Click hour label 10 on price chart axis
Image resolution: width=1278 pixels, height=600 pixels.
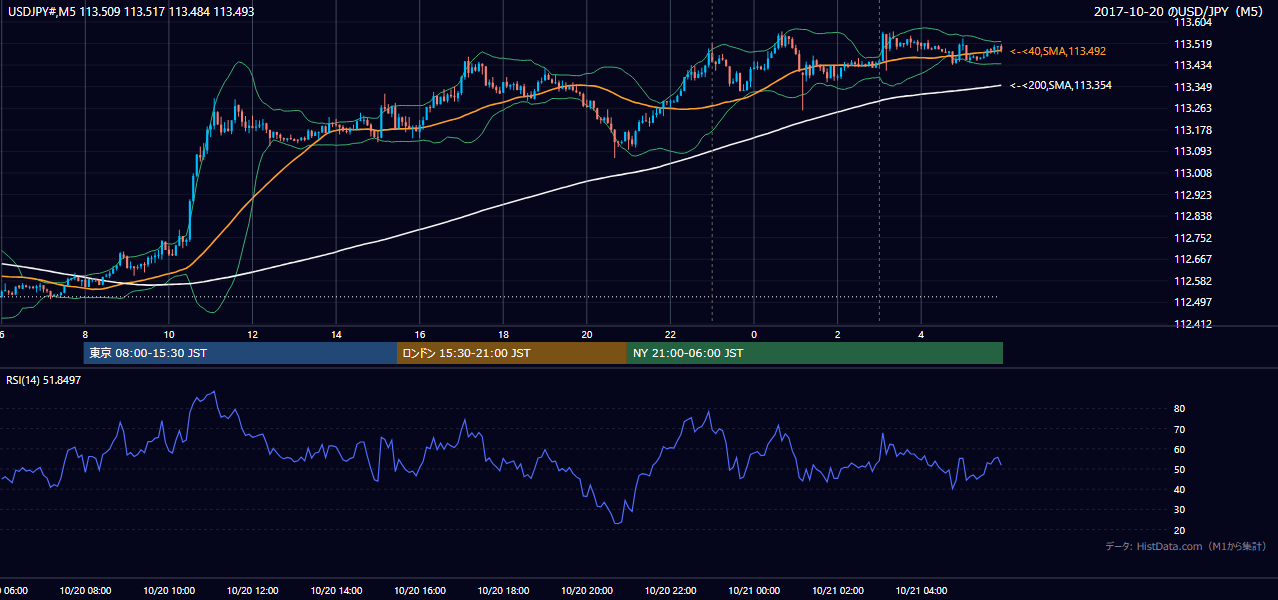click(169, 334)
